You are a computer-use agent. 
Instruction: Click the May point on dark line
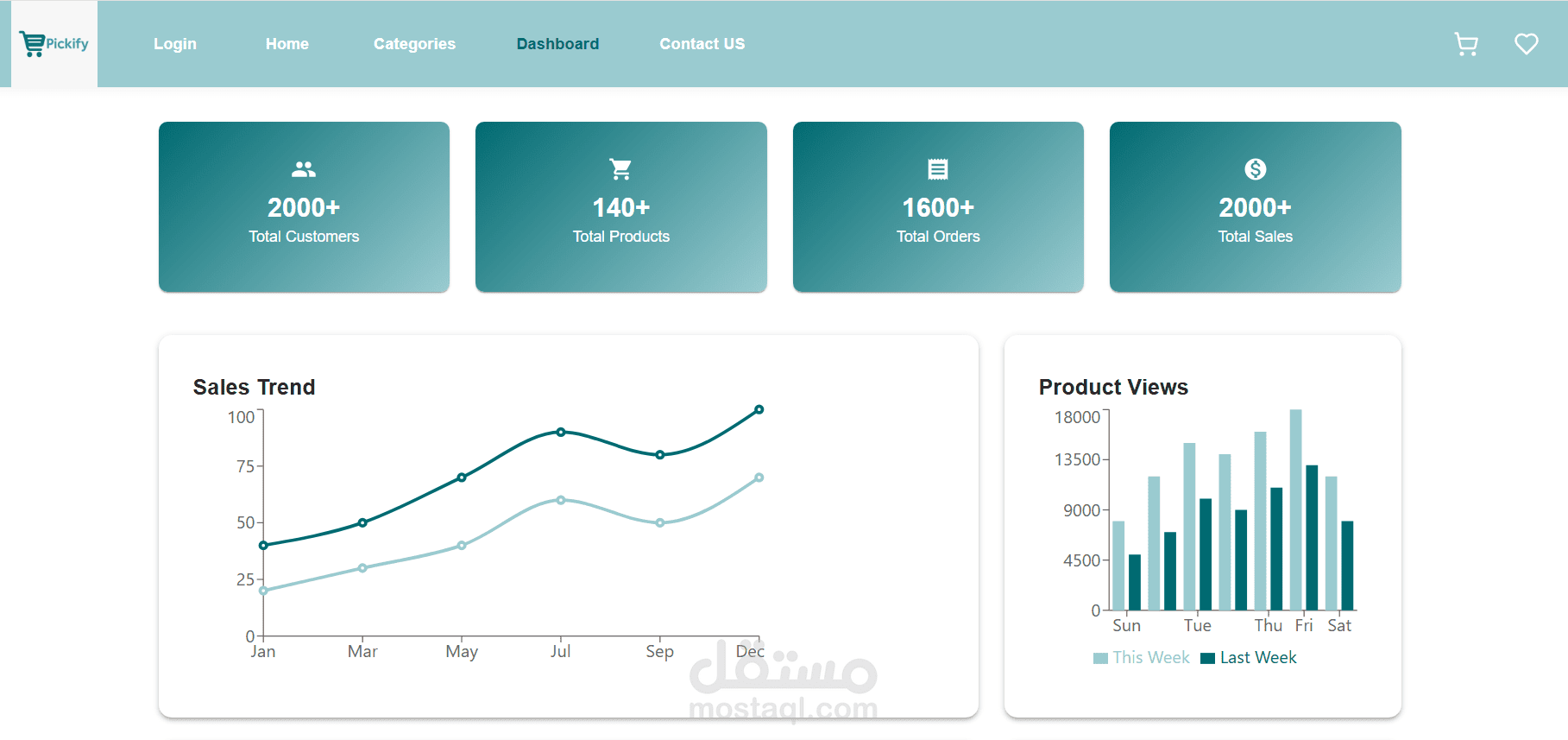coord(462,478)
